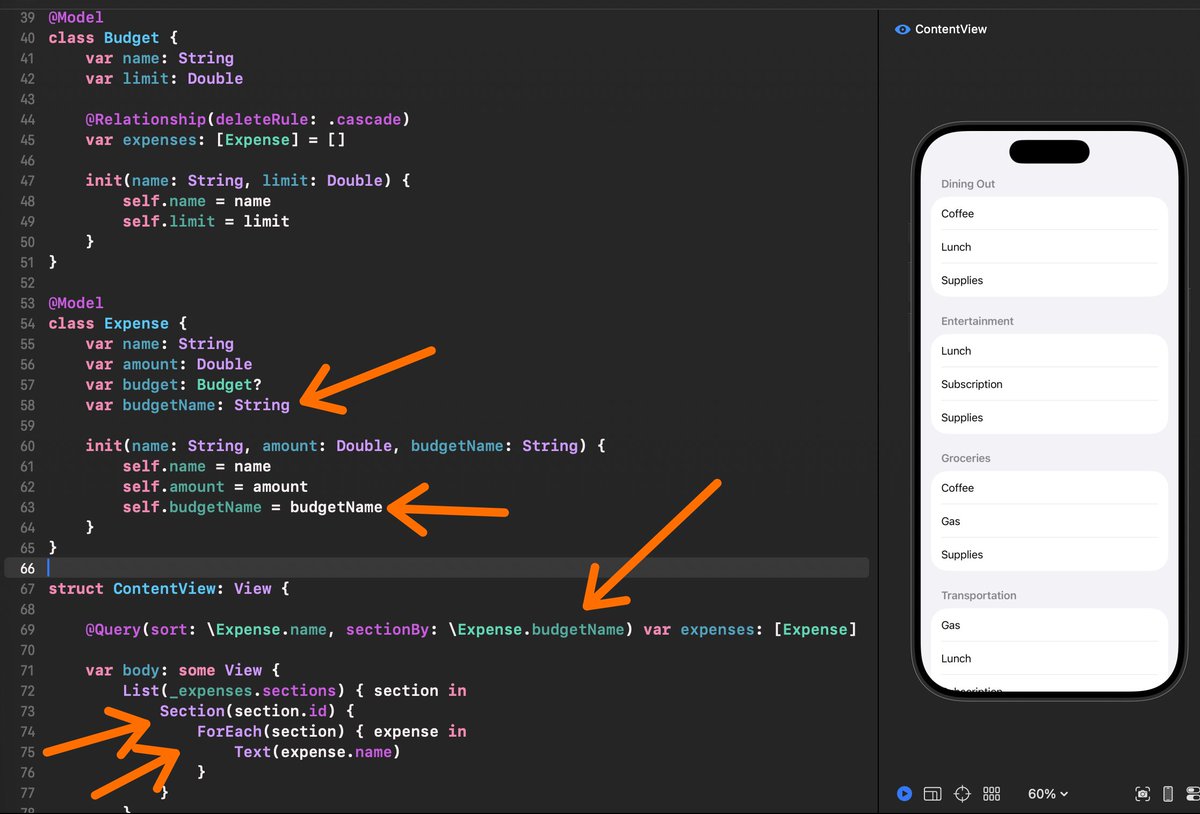Screen dimensions: 1200x814
Task: Tap Lunch row under Entertainment in preview
Action: (x=1049, y=351)
